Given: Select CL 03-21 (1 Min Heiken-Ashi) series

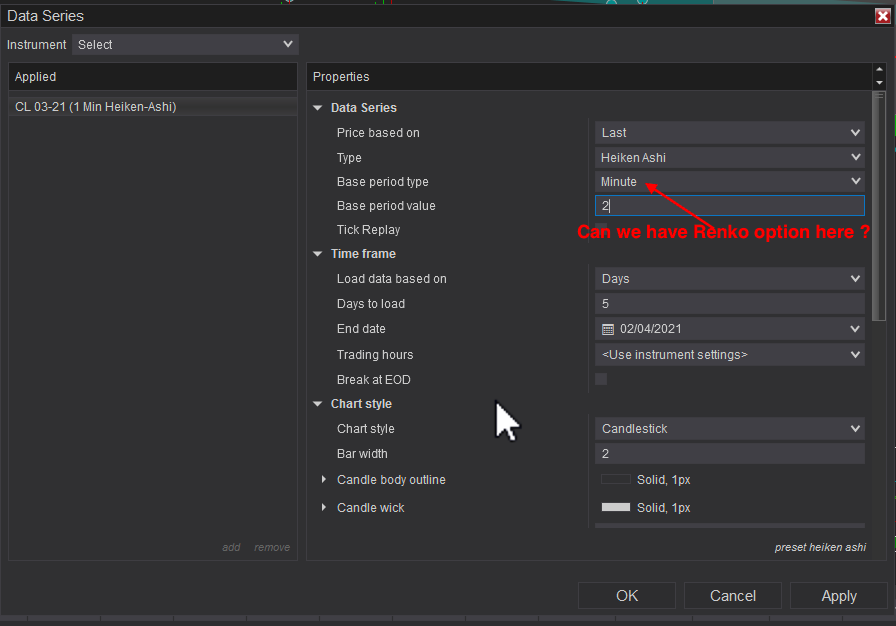Looking at the screenshot, I should pos(153,107).
